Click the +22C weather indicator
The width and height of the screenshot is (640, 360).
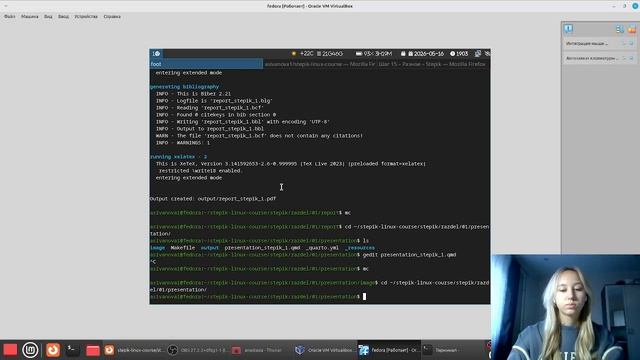click(302, 54)
